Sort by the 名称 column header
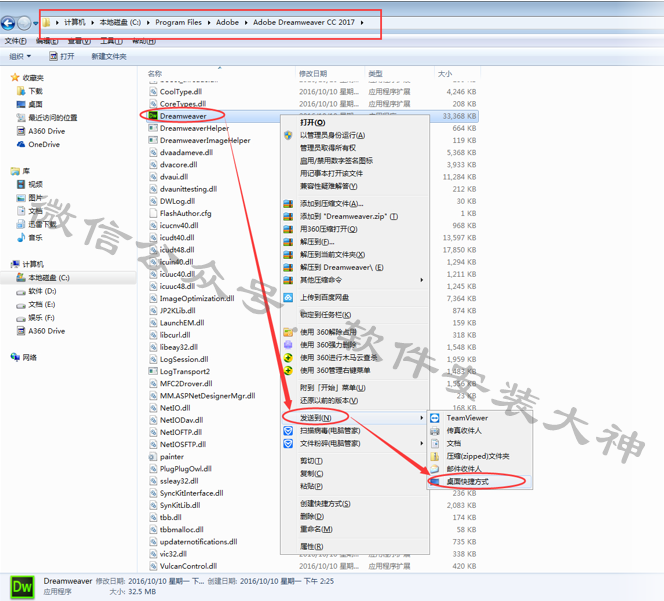 click(x=155, y=73)
